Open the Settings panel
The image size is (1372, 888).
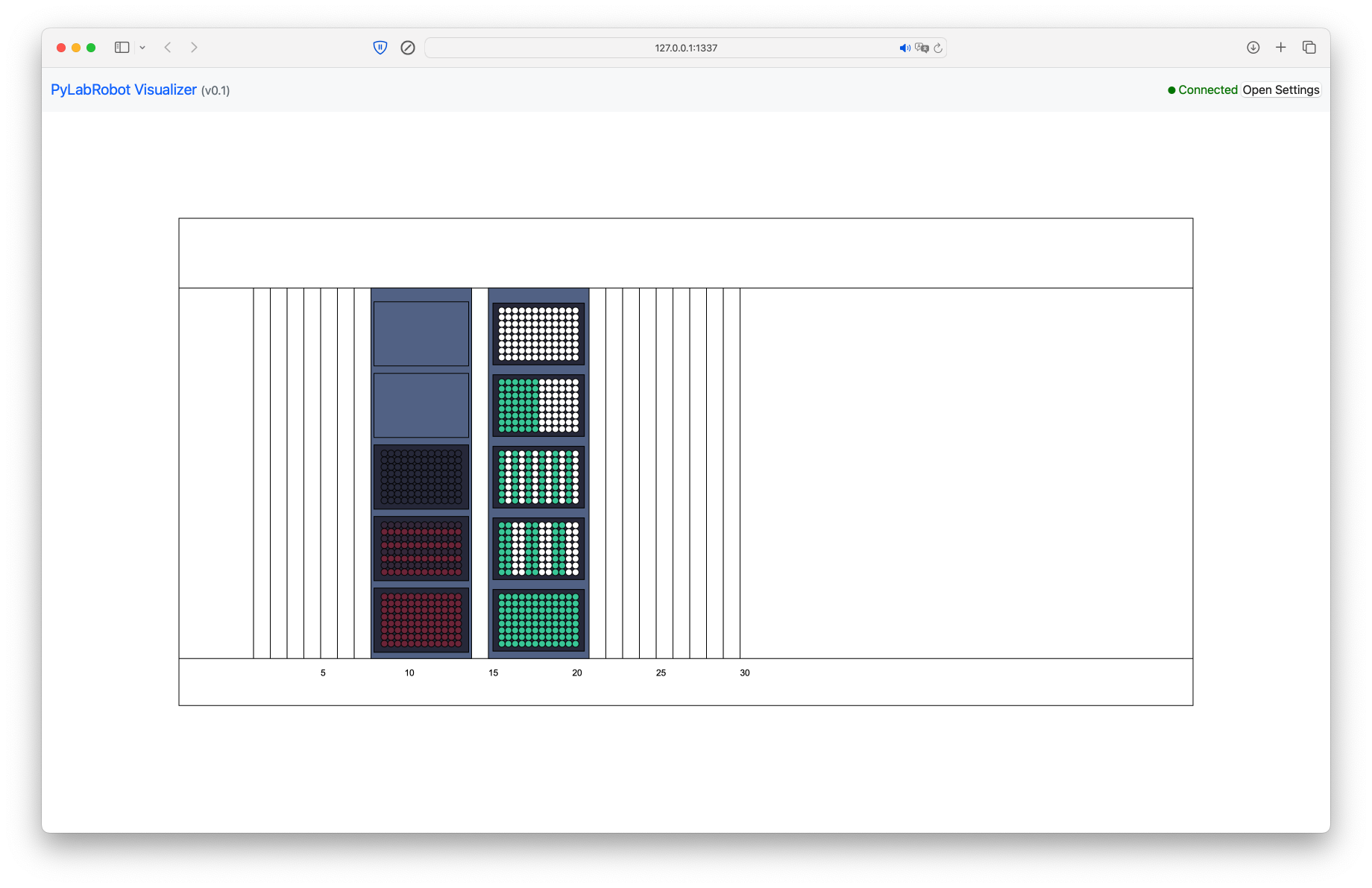pyautogui.click(x=1280, y=89)
